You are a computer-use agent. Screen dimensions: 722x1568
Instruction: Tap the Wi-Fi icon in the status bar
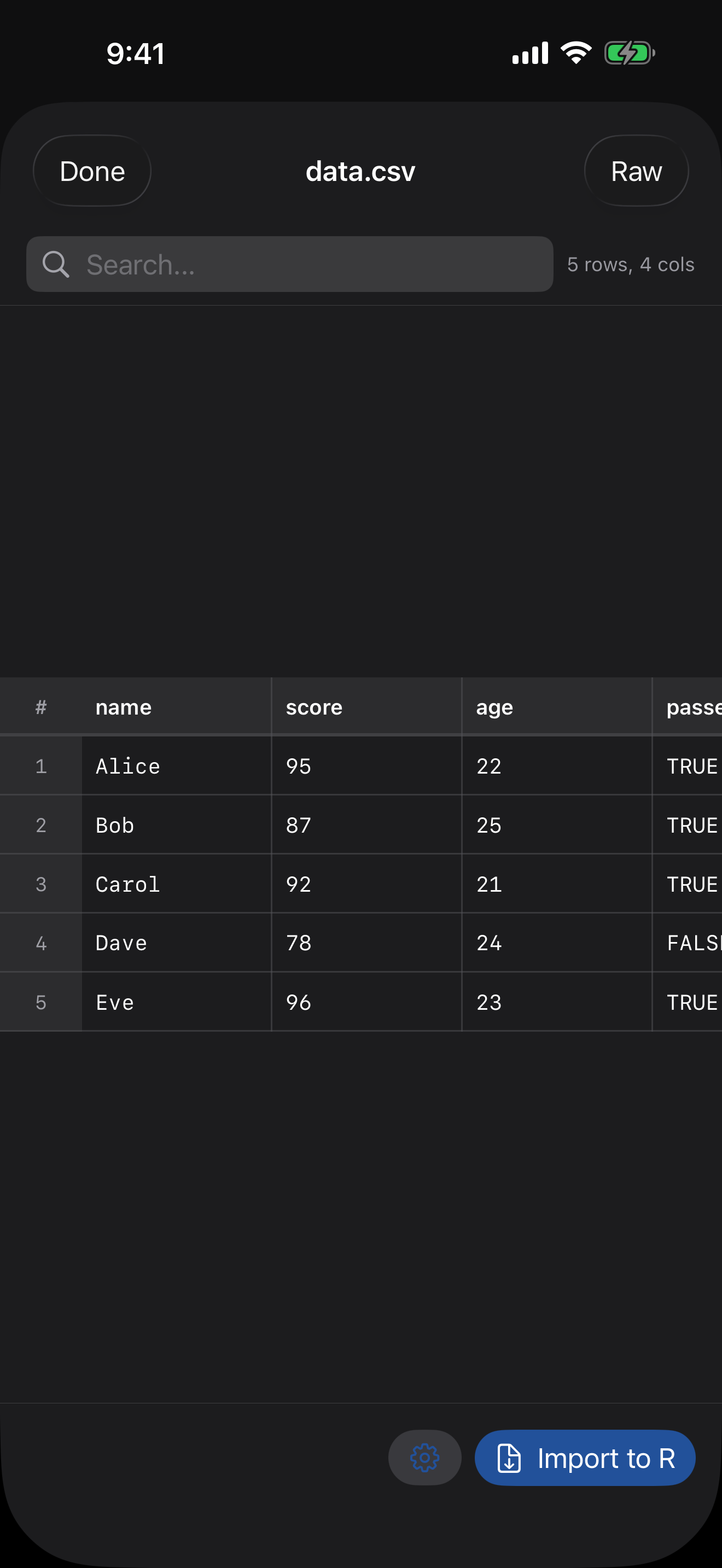pyautogui.click(x=575, y=52)
